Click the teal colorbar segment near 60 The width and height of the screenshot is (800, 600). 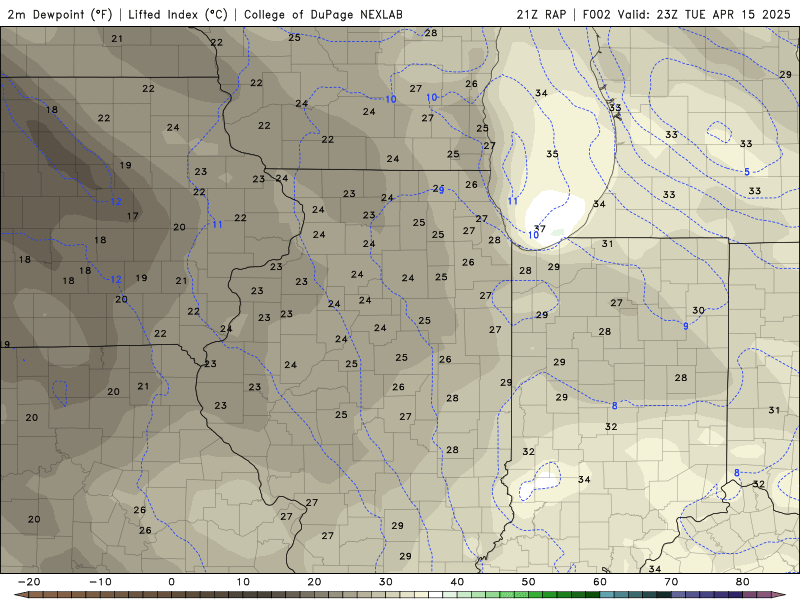[x=607, y=595]
